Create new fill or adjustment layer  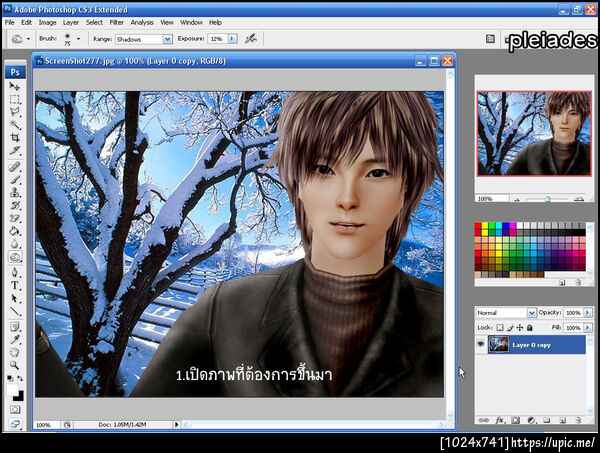531,420
